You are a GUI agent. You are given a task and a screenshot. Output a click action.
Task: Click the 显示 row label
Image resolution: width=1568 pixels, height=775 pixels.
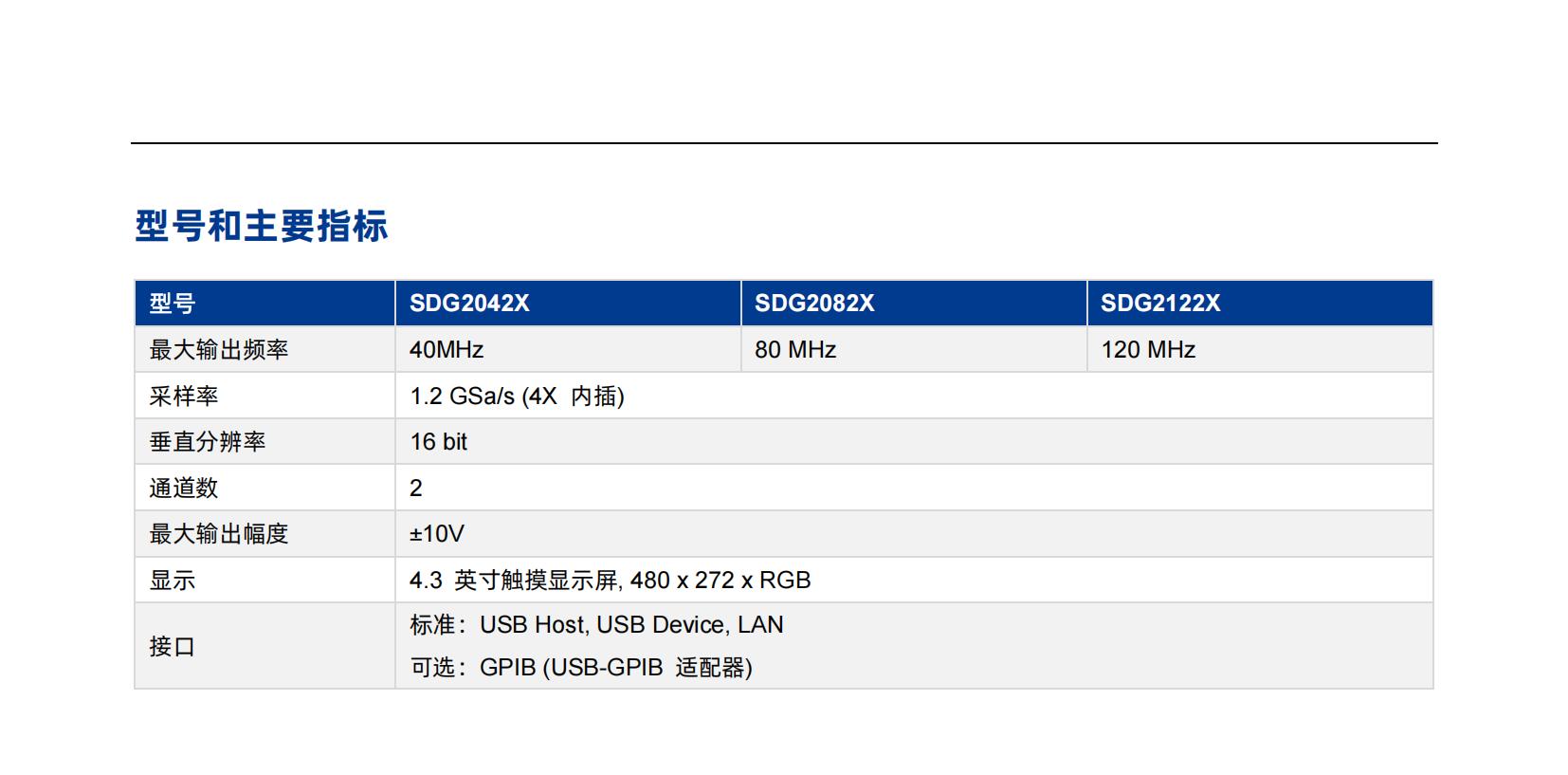click(x=173, y=581)
